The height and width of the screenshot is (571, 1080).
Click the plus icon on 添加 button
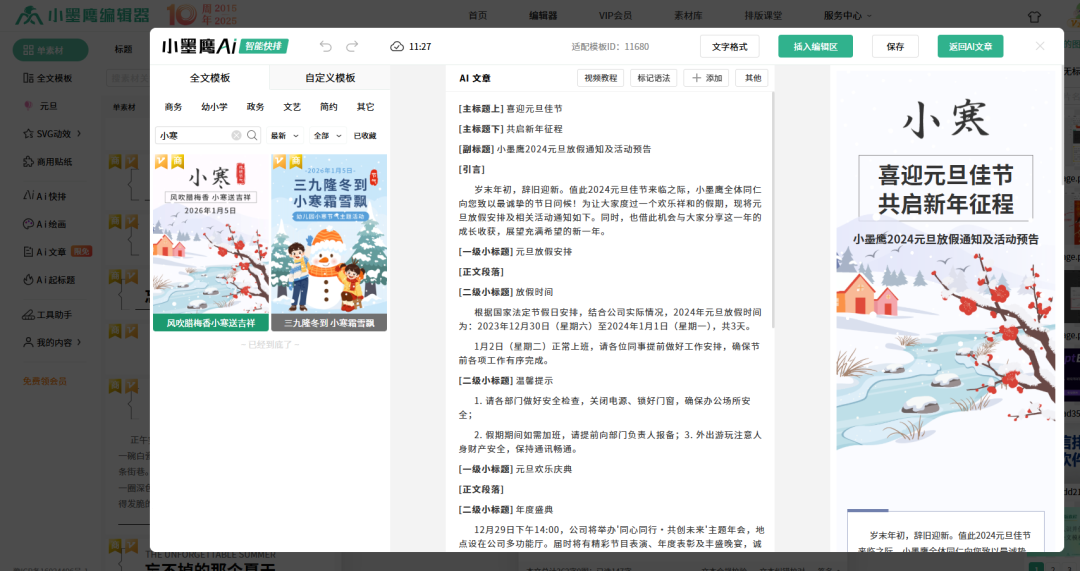click(x=696, y=78)
